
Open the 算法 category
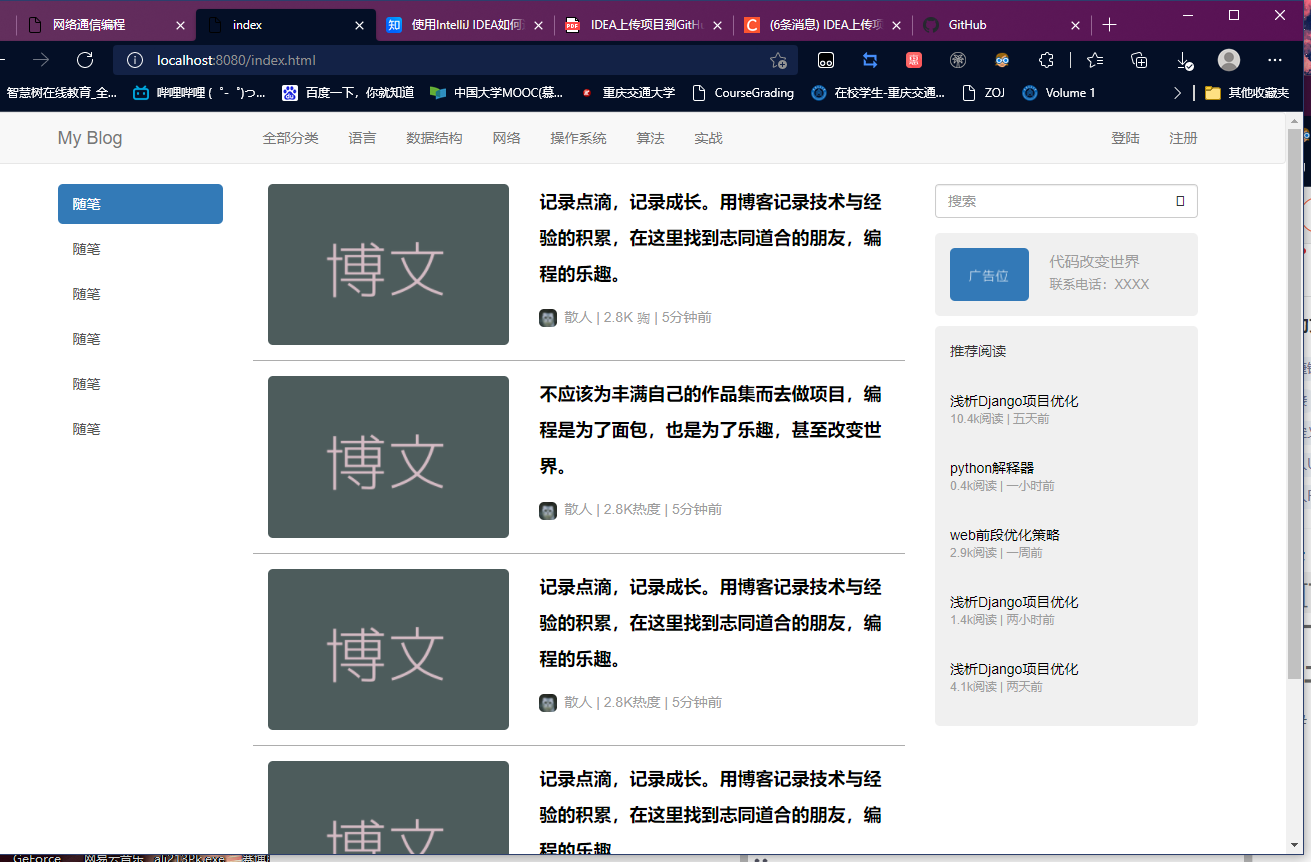click(x=650, y=138)
